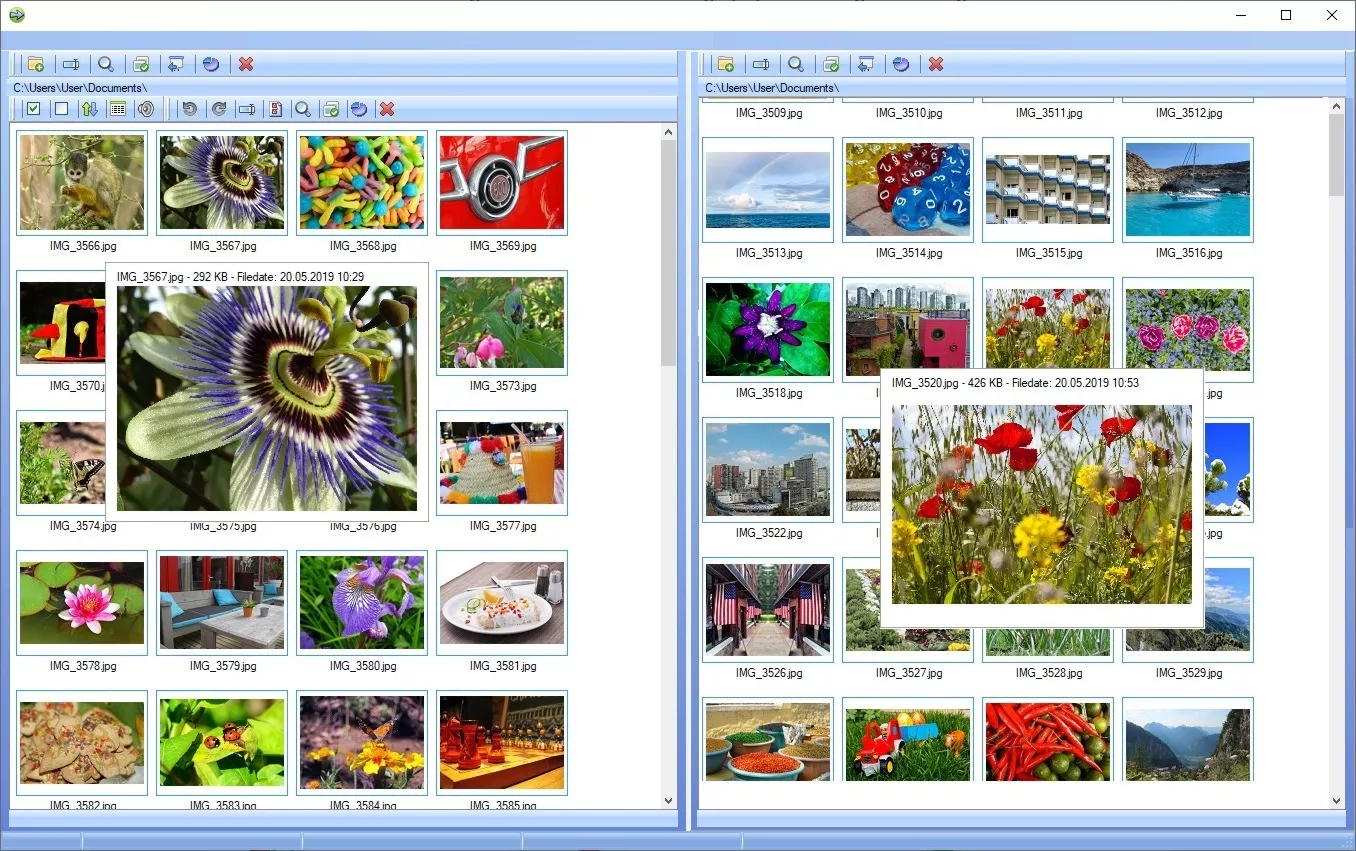Image resolution: width=1356 pixels, height=851 pixels.
Task: Click the check-all selection icon
Action: point(33,109)
